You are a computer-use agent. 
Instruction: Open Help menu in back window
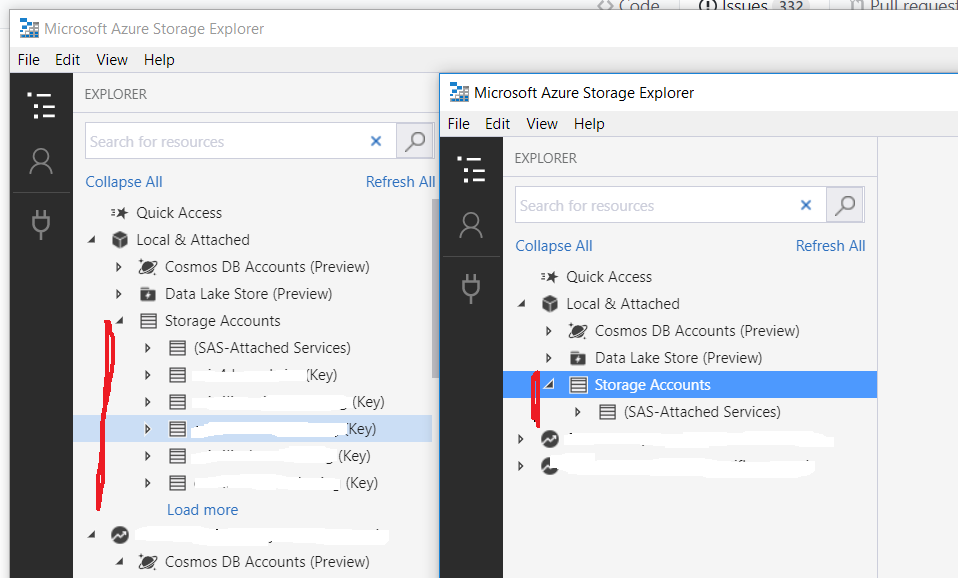pyautogui.click(x=159, y=60)
